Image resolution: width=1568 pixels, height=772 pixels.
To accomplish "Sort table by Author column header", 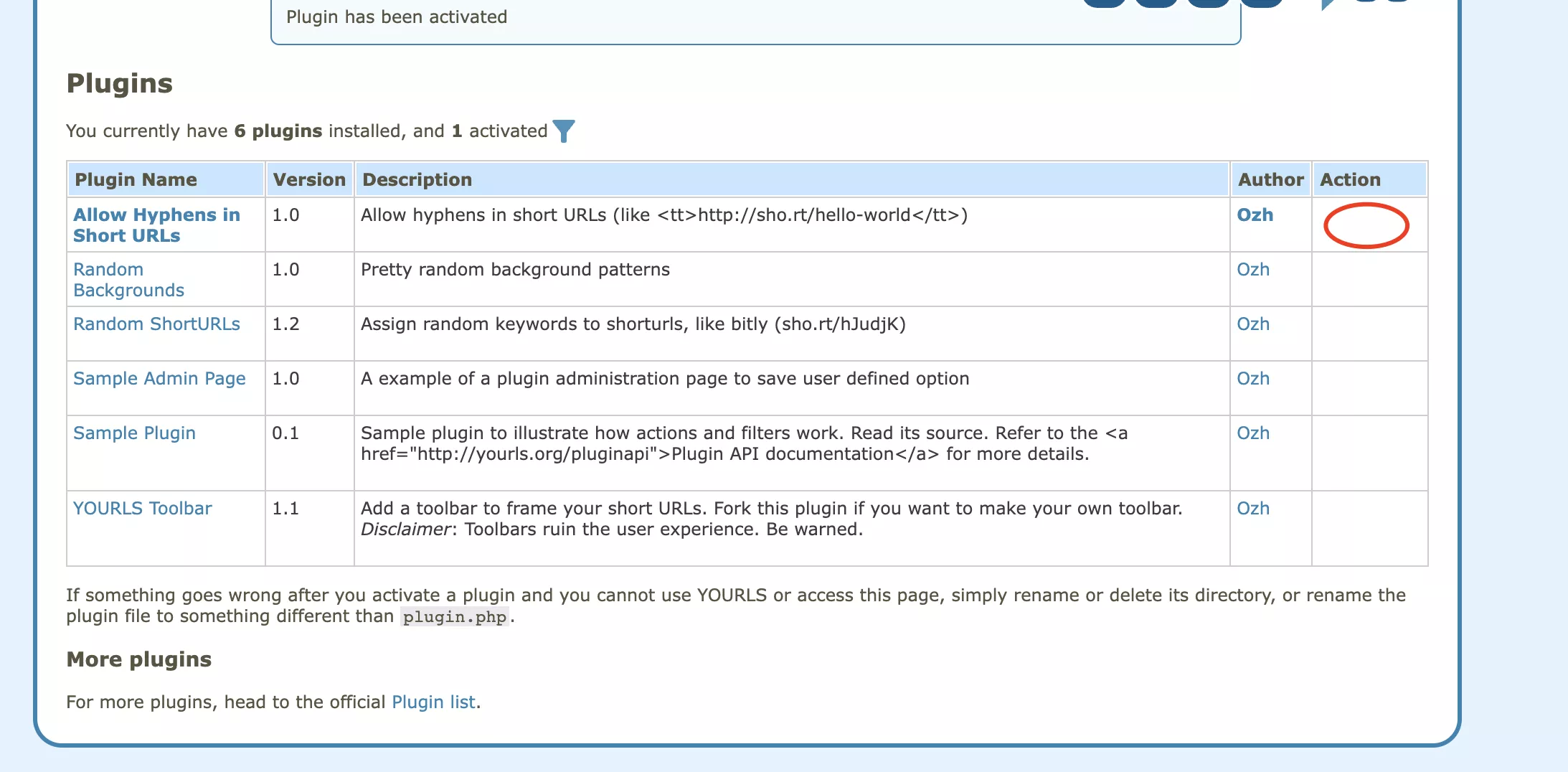I will click(1270, 180).
